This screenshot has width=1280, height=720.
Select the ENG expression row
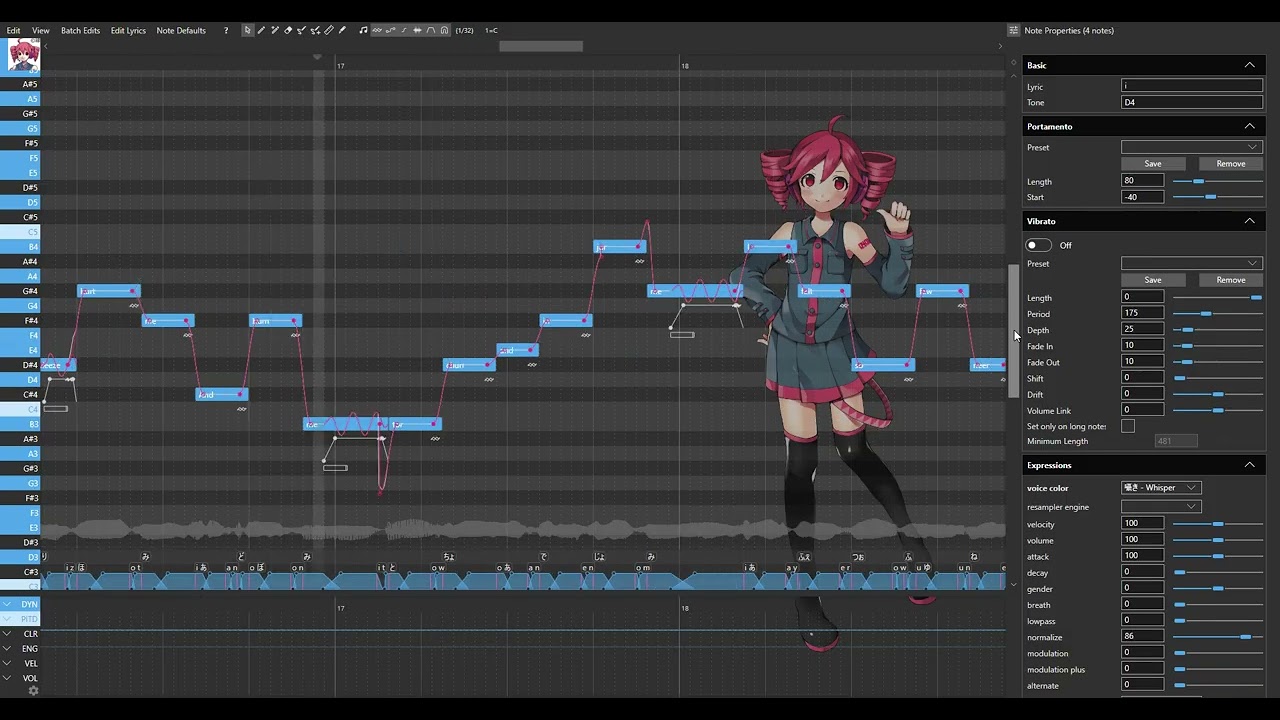pyautogui.click(x=20, y=649)
